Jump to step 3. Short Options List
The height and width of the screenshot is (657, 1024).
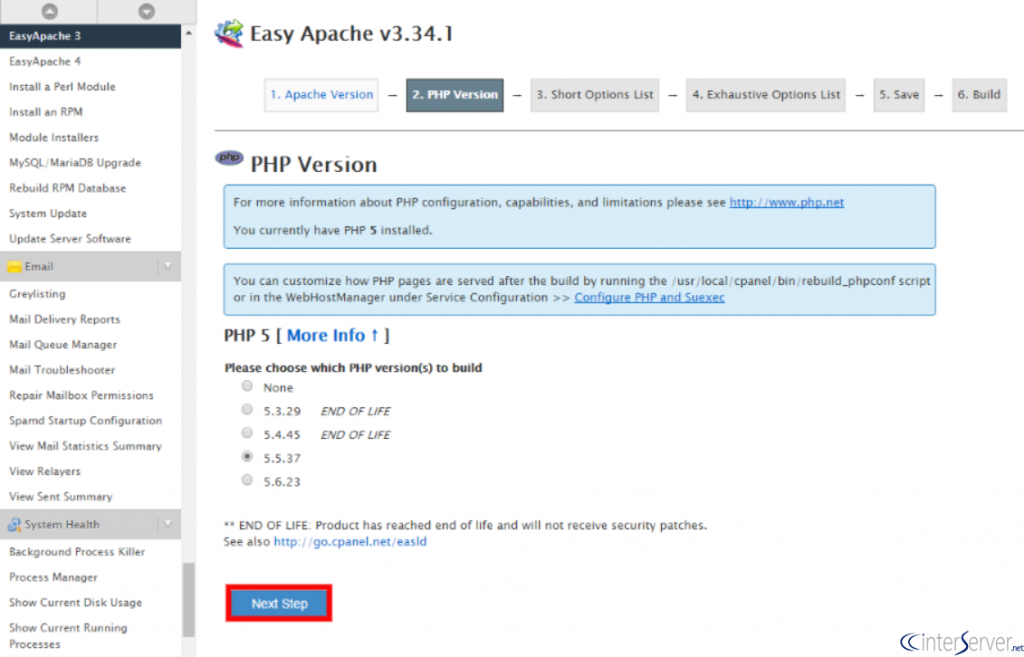pos(595,95)
